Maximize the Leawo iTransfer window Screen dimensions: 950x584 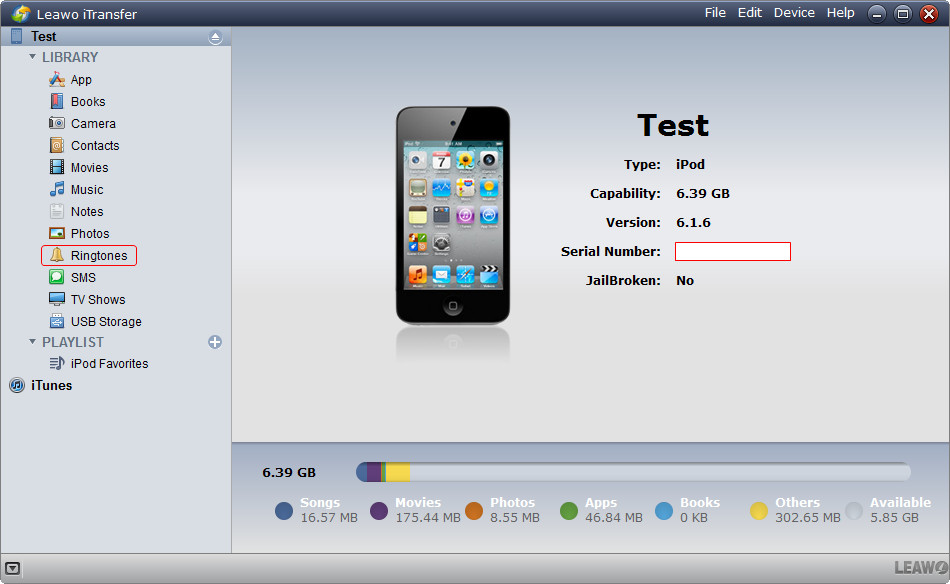point(903,14)
